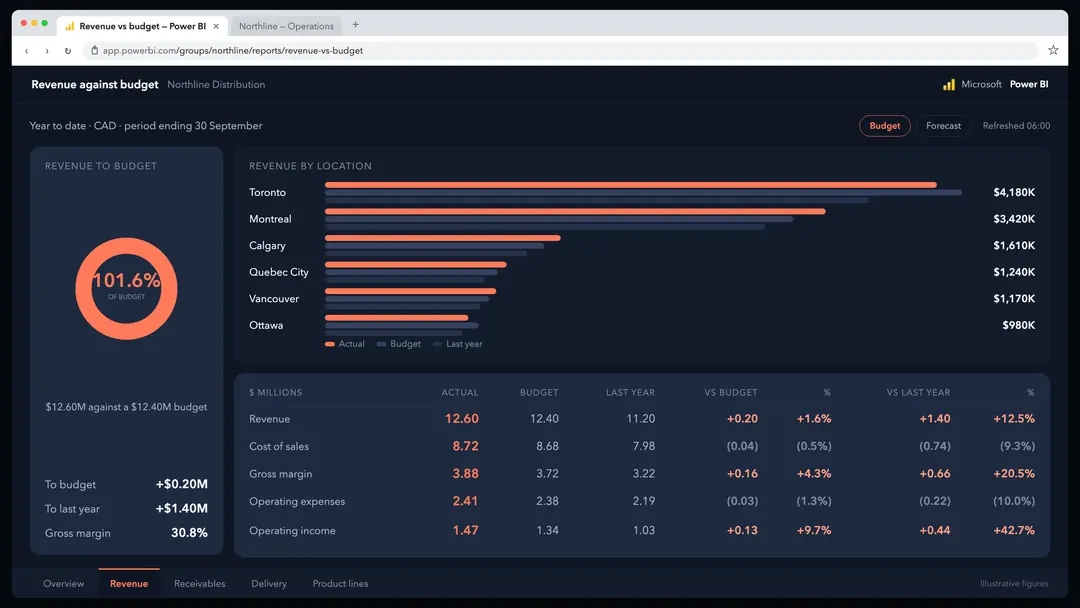Click the site info icon in address bar
This screenshot has height=608, width=1080.
[x=94, y=50]
